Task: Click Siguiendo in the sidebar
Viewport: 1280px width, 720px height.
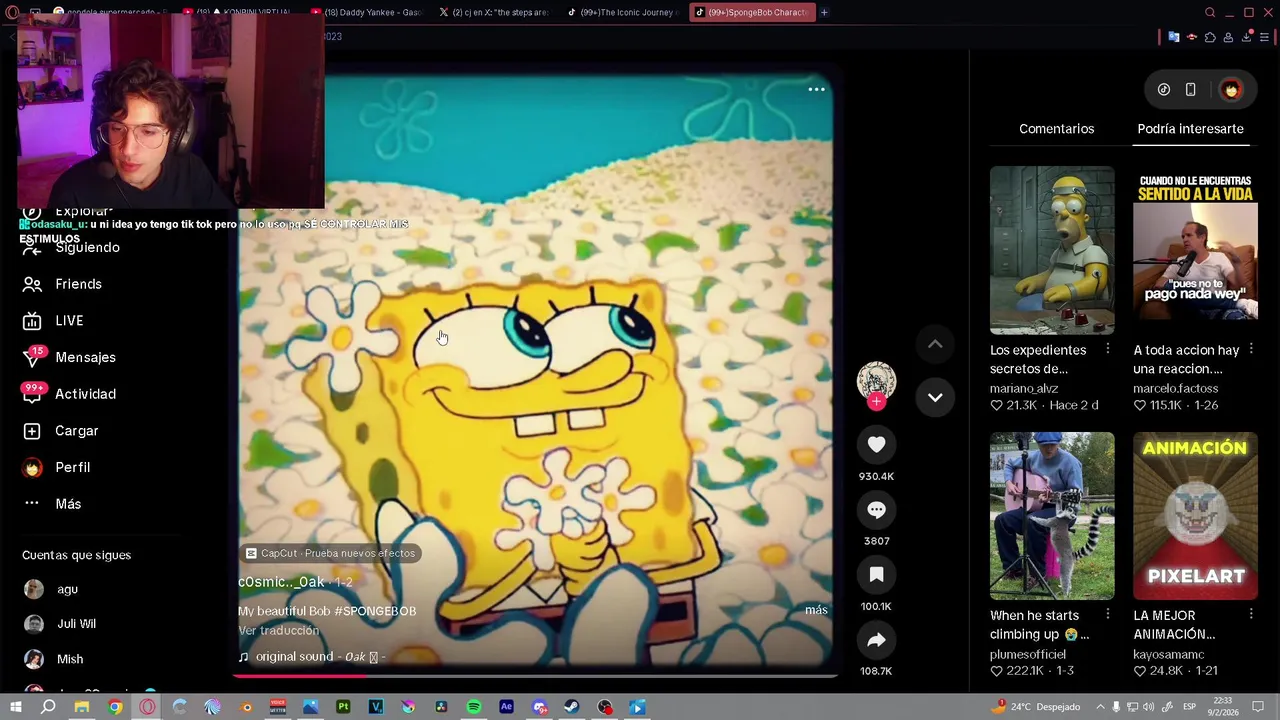Action: [x=87, y=247]
